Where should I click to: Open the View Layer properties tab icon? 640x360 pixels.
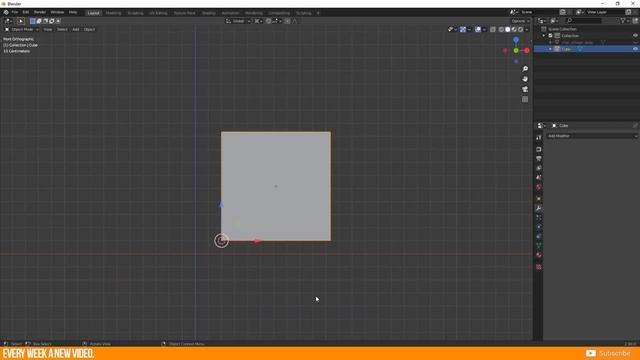coord(539,168)
